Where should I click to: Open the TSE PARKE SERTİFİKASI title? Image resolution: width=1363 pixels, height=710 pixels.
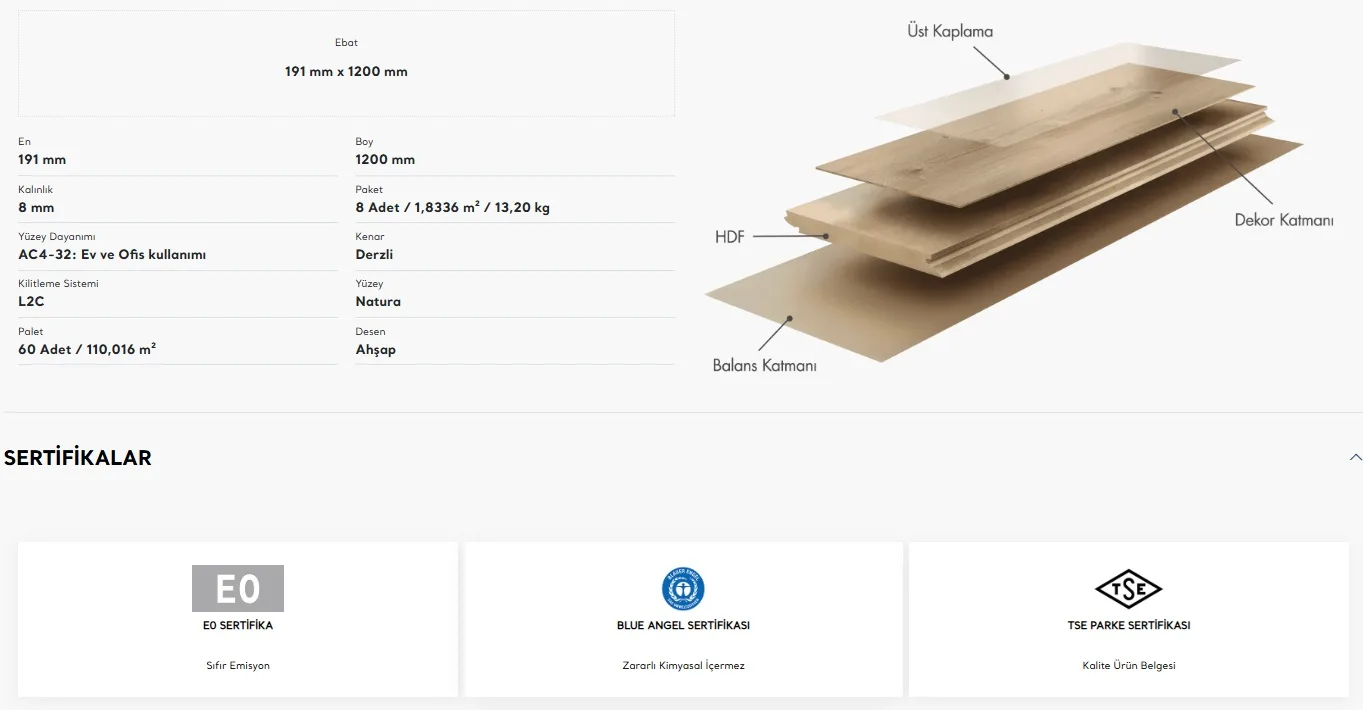click(1128, 626)
